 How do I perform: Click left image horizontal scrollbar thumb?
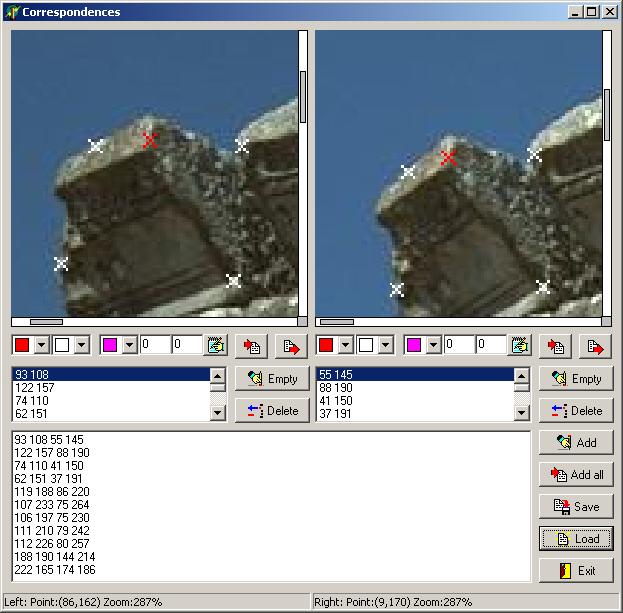[x=46, y=322]
